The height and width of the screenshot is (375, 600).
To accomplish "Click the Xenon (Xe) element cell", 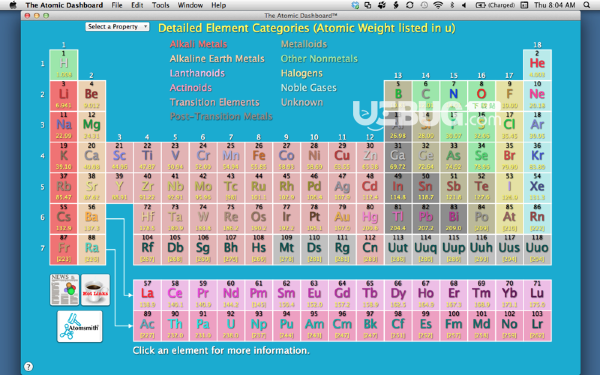I will [x=537, y=188].
